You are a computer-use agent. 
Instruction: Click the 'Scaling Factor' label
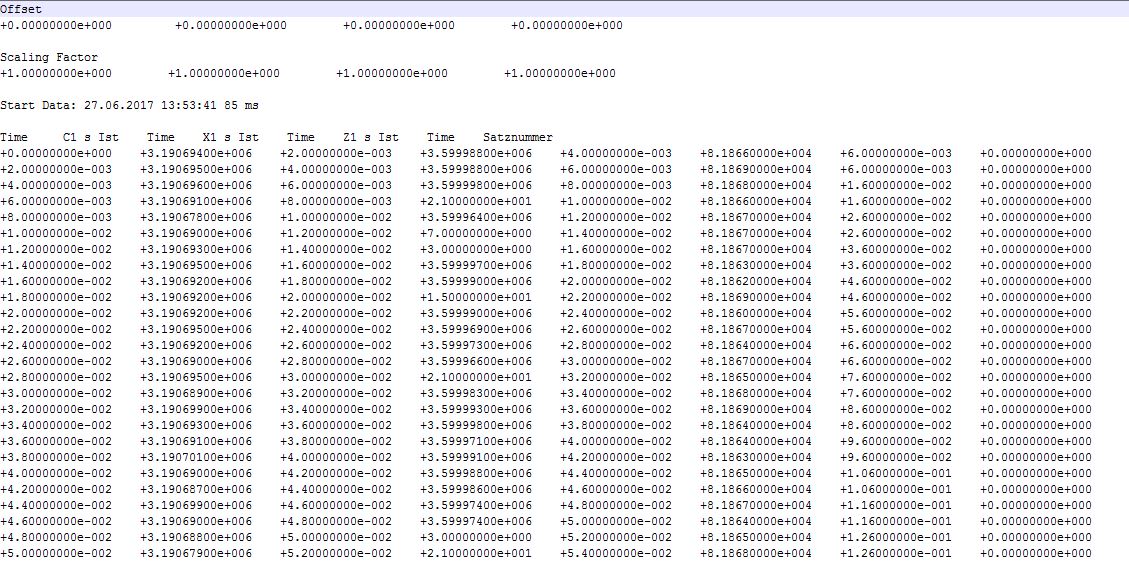(x=49, y=58)
